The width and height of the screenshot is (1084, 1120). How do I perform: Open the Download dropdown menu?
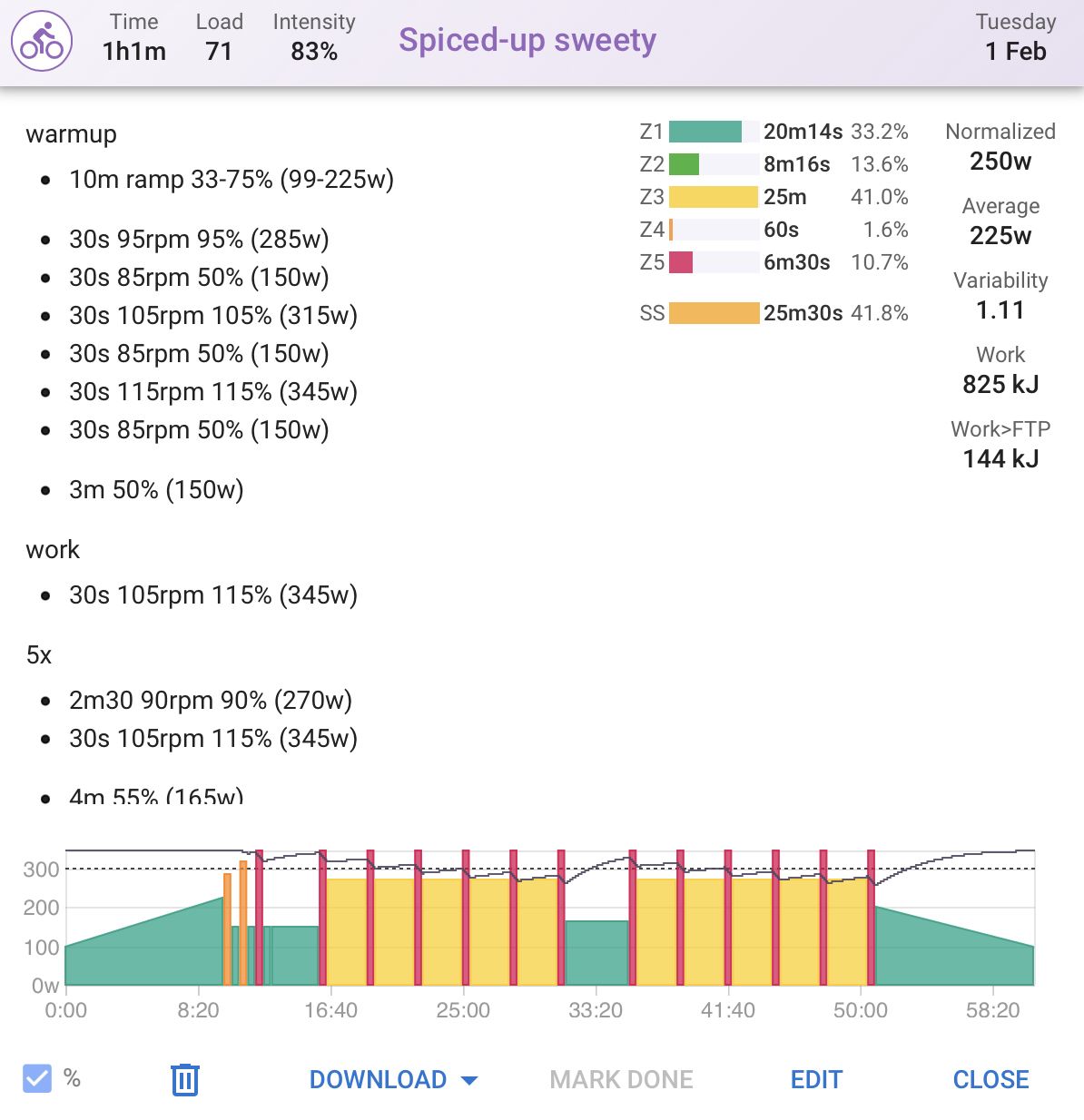pyautogui.click(x=393, y=1079)
